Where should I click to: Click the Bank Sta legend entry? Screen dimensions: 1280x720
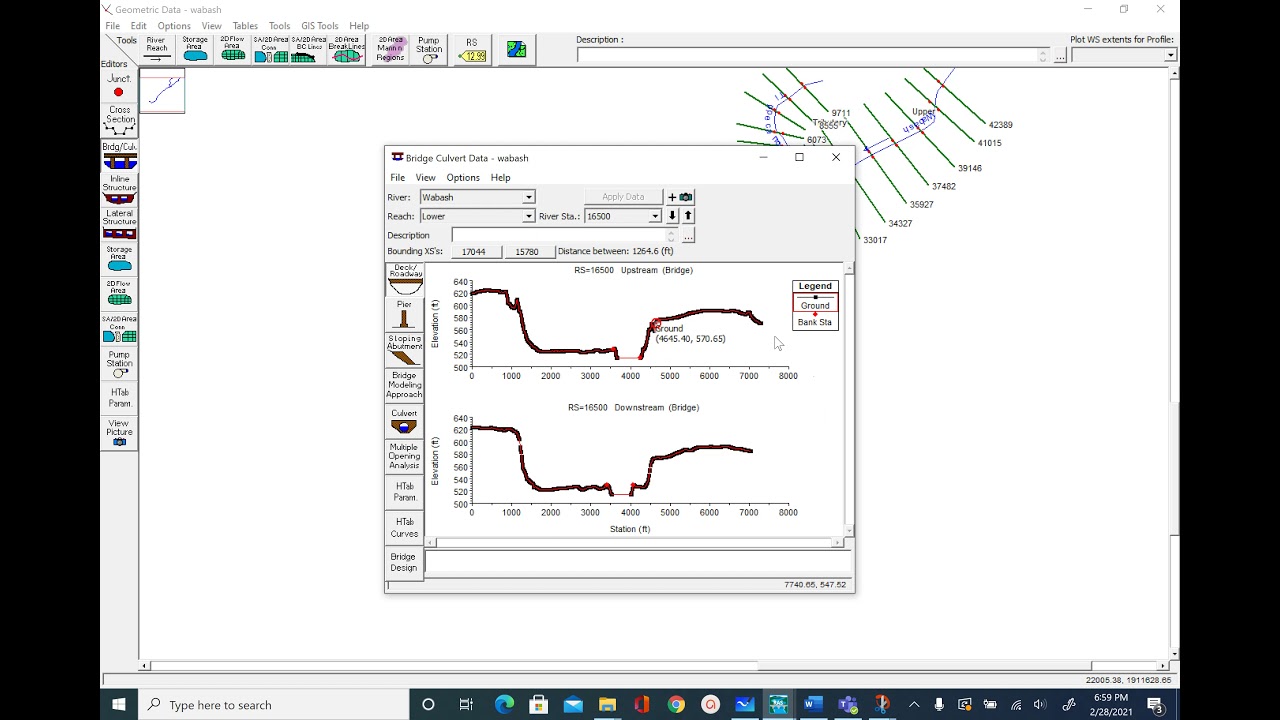[x=815, y=319]
